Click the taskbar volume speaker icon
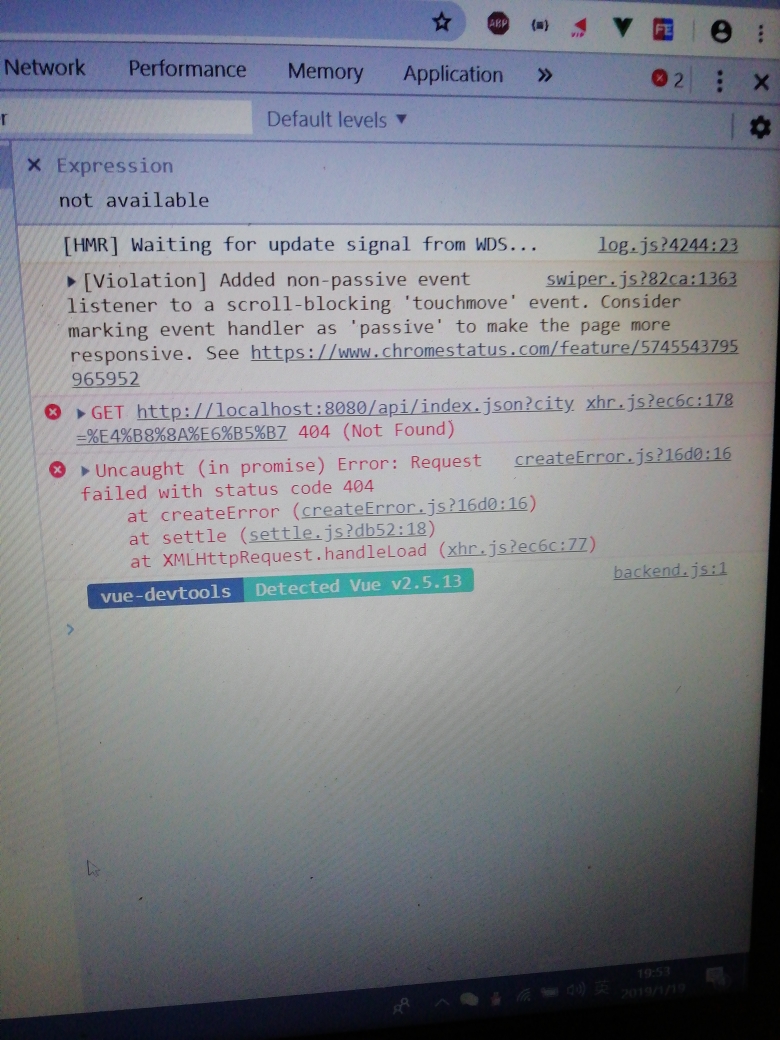 click(x=576, y=991)
